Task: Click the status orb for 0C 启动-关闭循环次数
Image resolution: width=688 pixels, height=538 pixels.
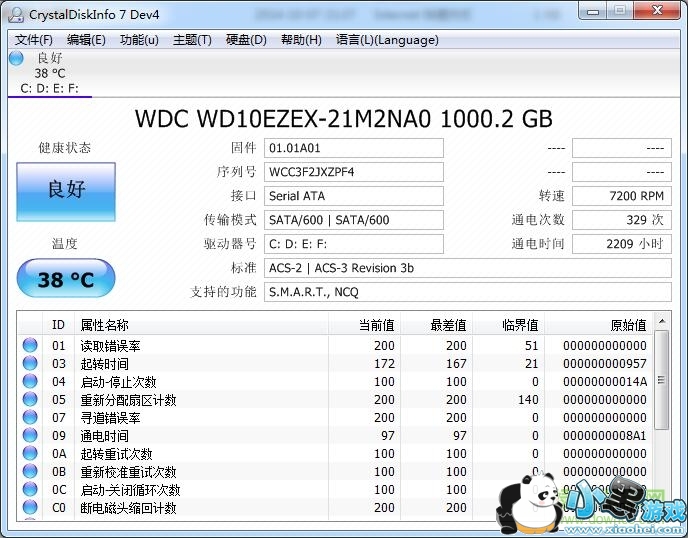Action: [x=30, y=489]
